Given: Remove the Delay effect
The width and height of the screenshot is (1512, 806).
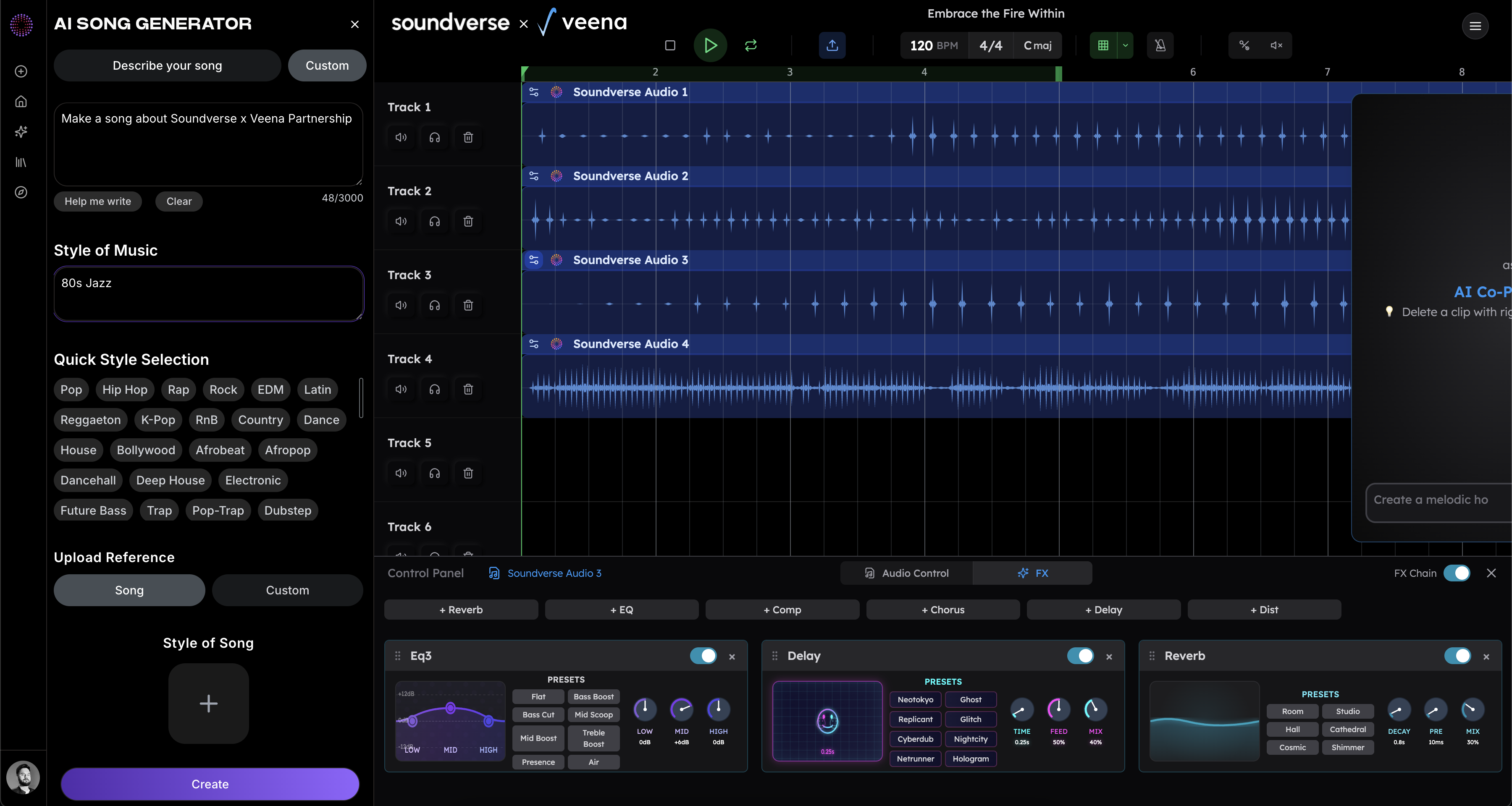Looking at the screenshot, I should coord(1109,657).
